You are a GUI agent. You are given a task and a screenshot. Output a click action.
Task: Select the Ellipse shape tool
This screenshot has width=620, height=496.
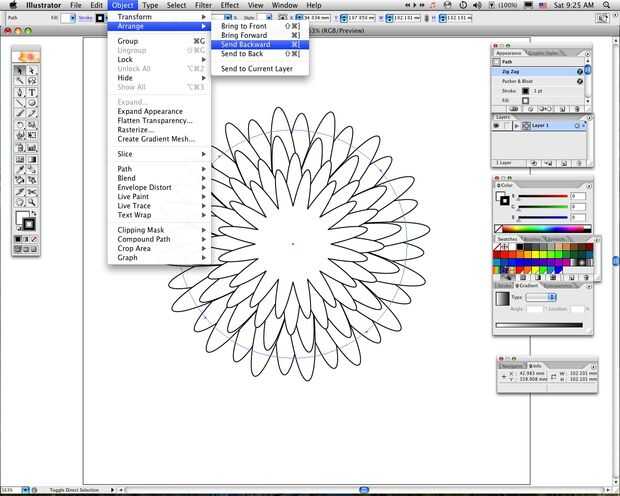[32, 103]
